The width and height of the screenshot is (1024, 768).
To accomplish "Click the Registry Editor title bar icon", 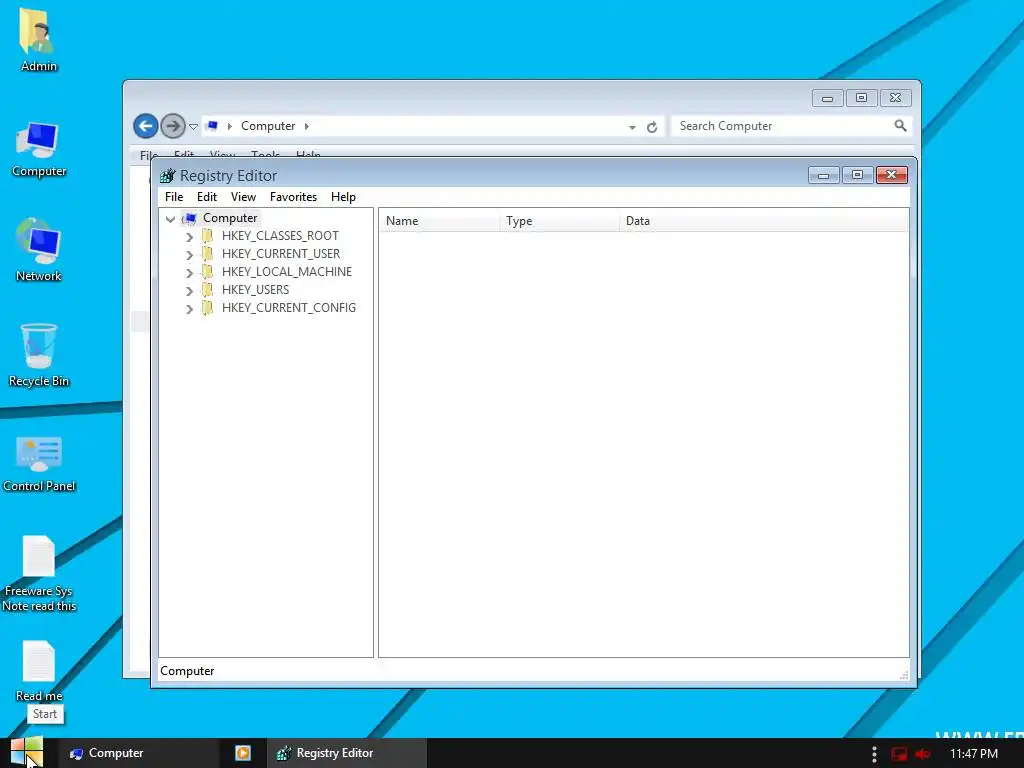I will [x=168, y=176].
